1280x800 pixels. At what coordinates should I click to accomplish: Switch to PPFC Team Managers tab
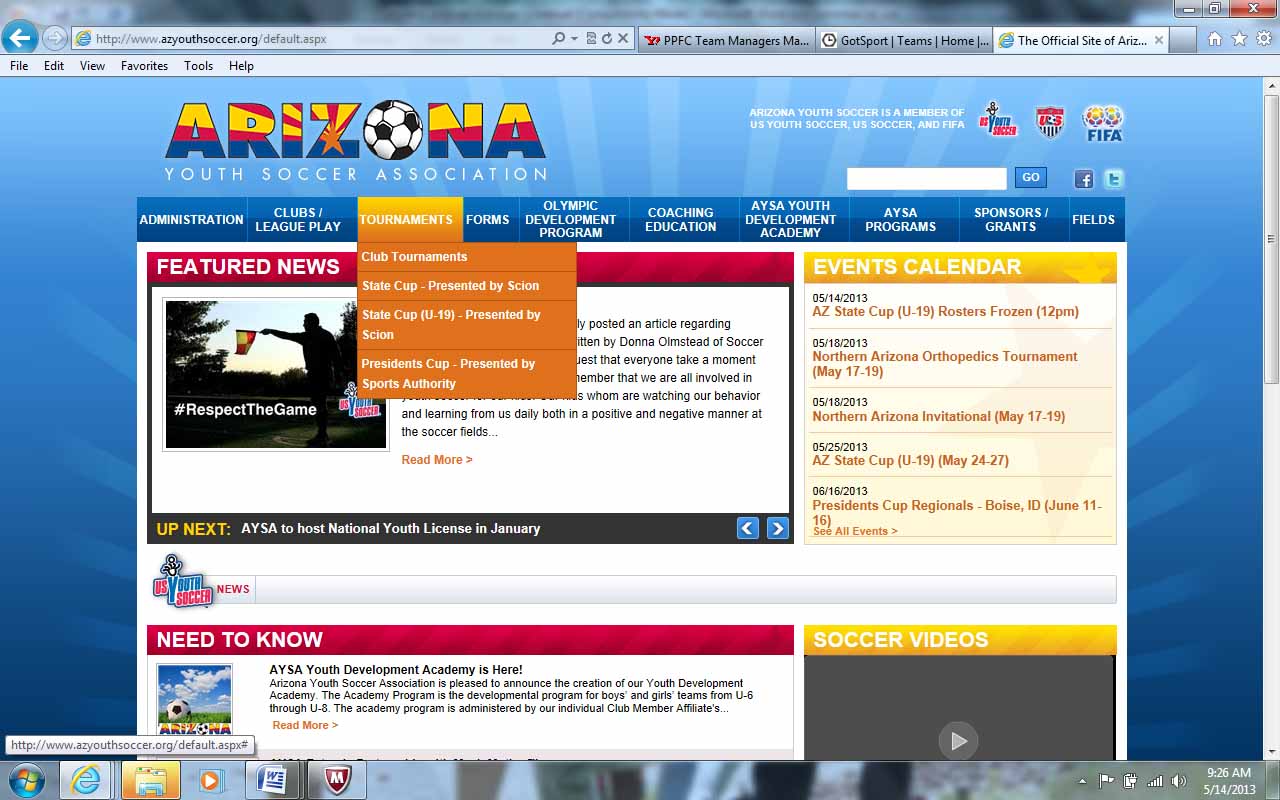(727, 40)
